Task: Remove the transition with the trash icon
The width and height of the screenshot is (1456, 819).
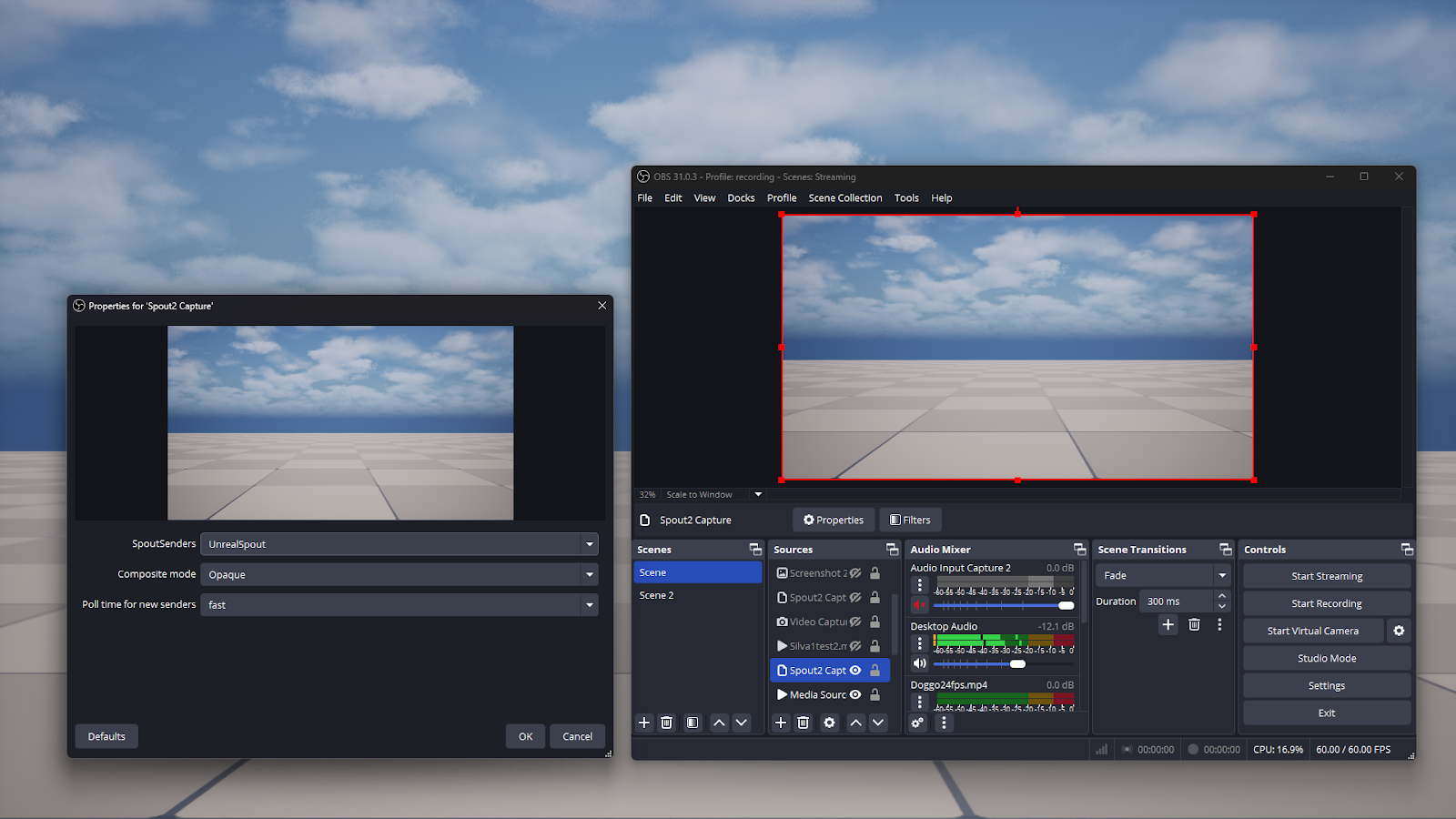Action: [1194, 624]
